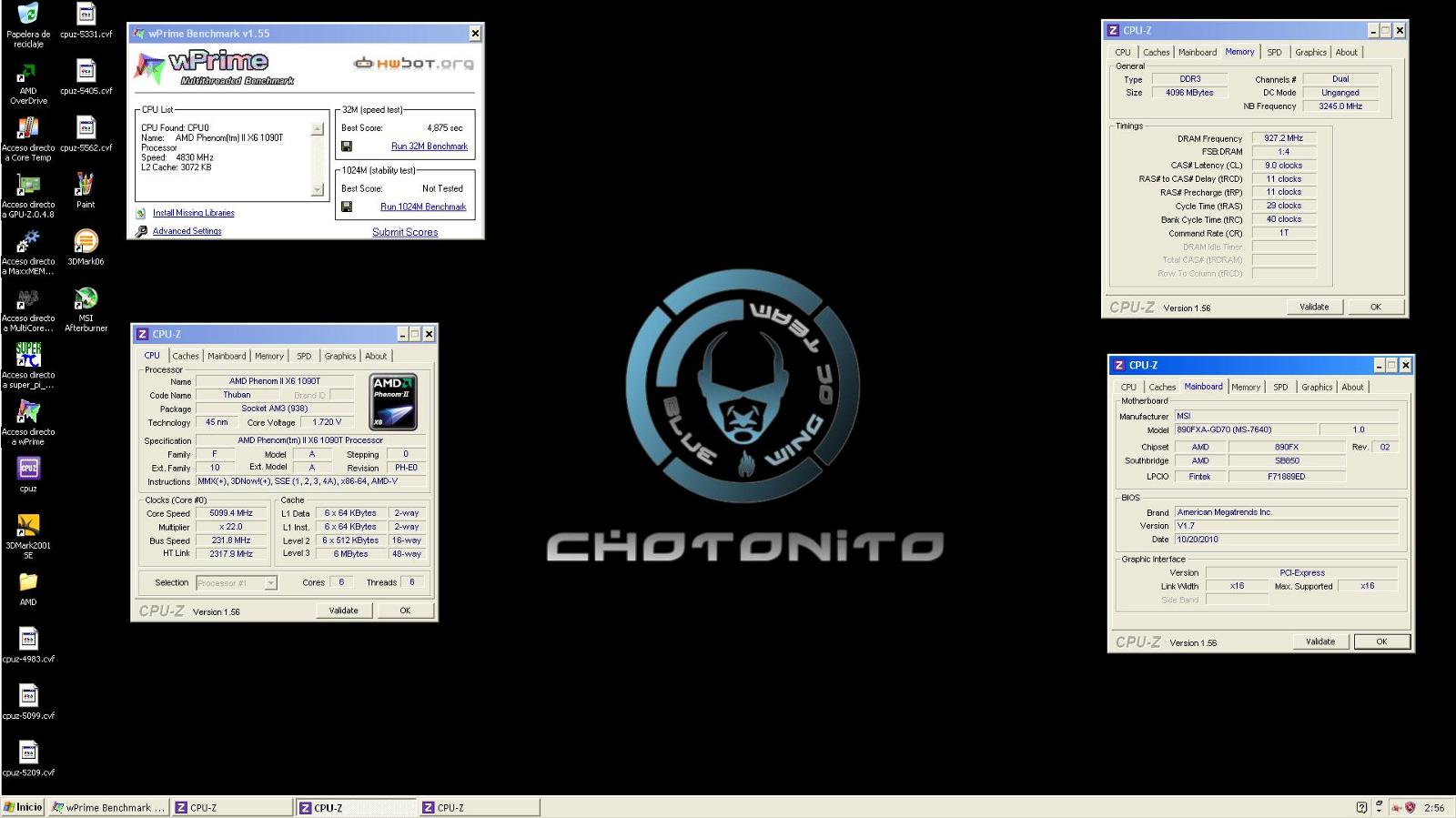Open Advanced Settings in wPrime

point(187,231)
